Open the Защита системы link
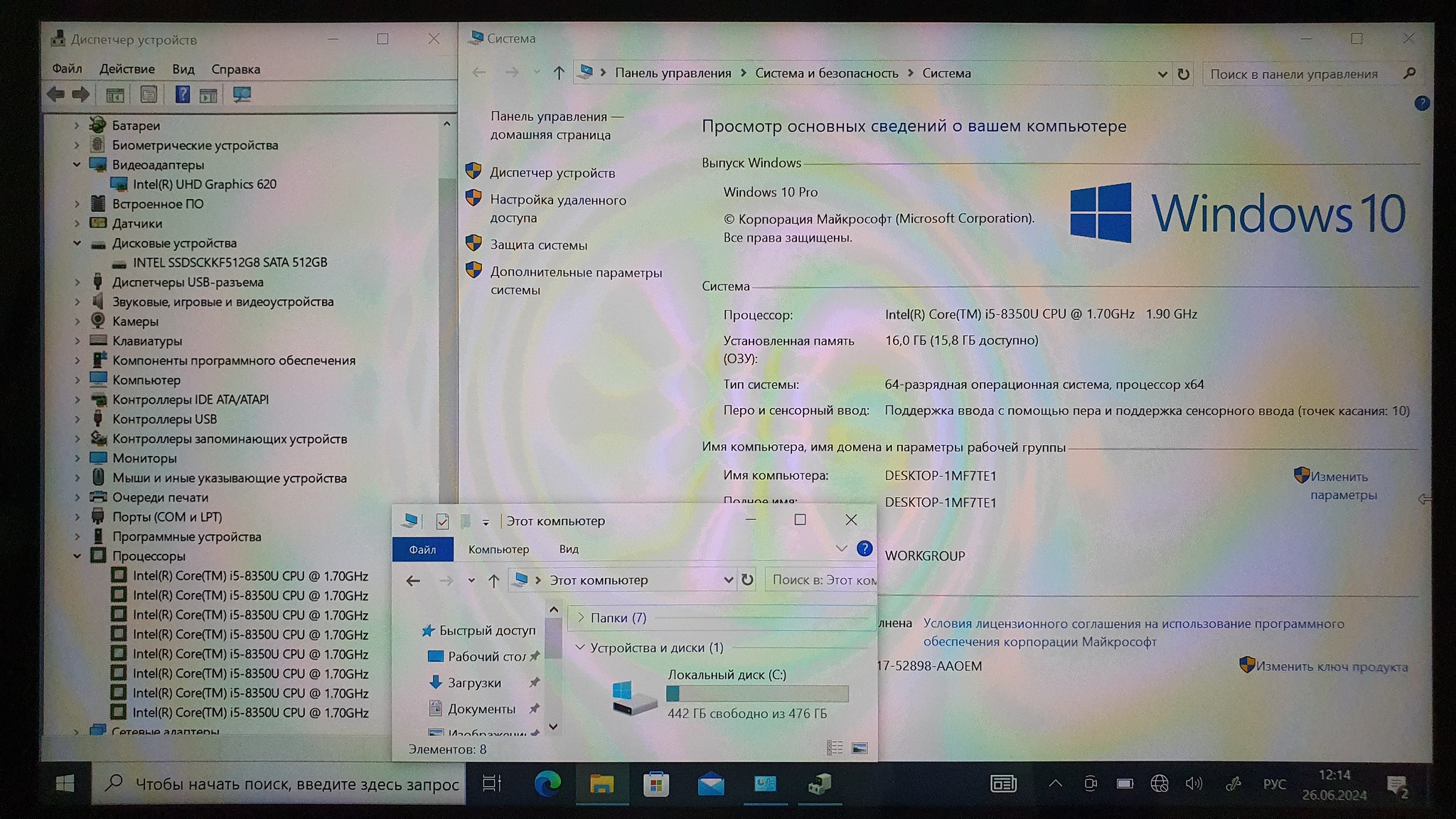 [x=538, y=245]
